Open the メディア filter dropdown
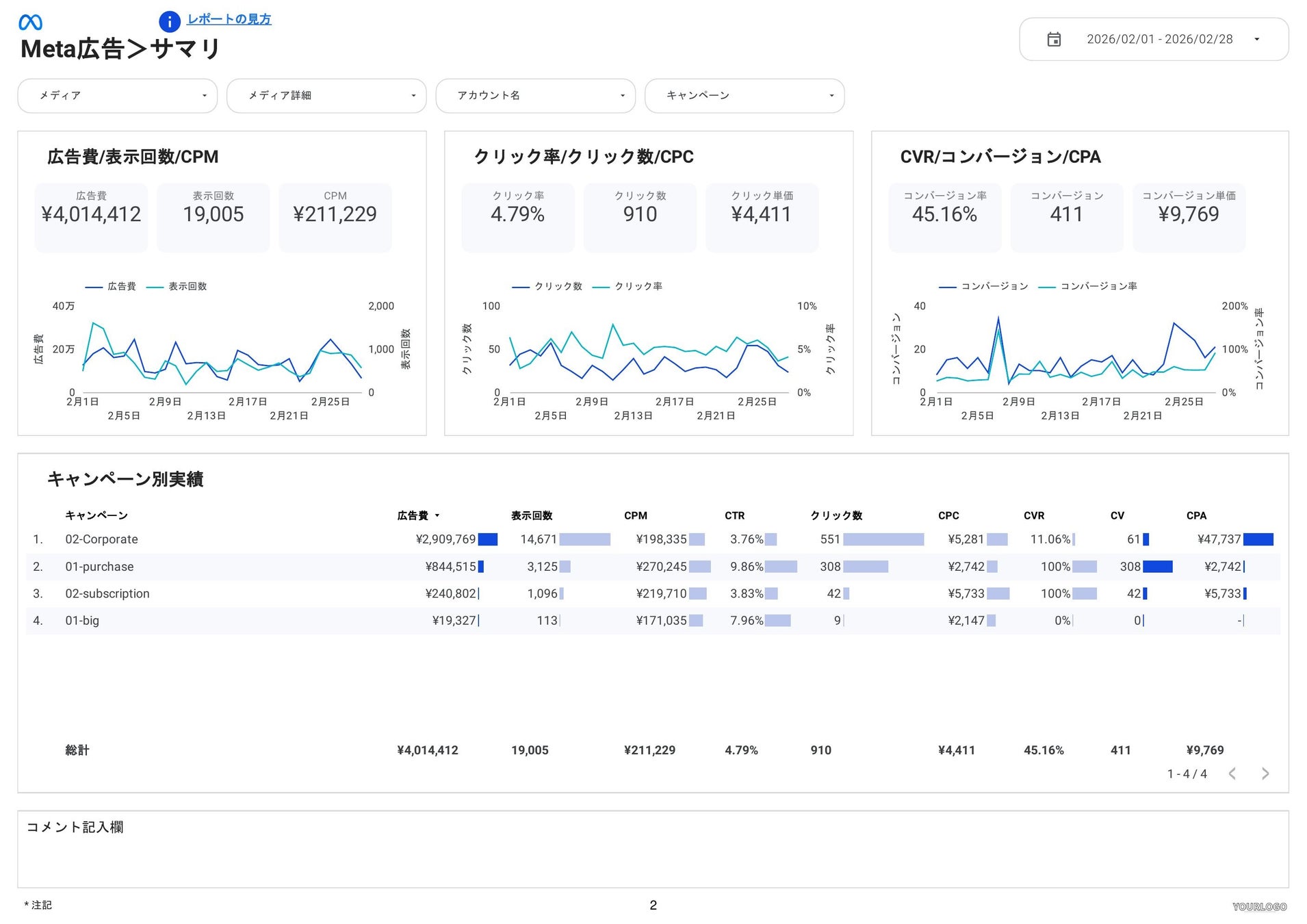The image size is (1307, 924). pos(117,96)
